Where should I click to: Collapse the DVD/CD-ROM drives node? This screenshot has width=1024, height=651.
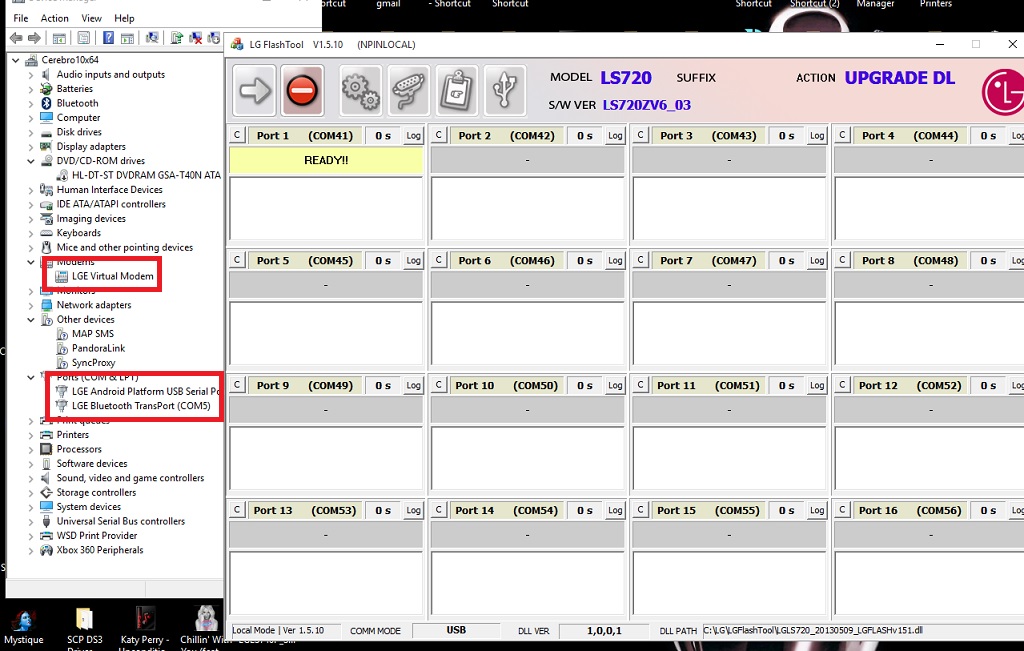(x=31, y=161)
